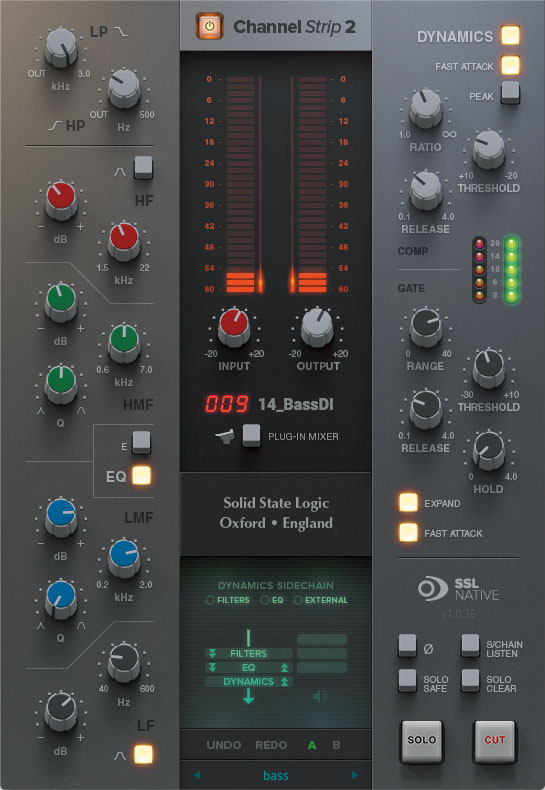The width and height of the screenshot is (545, 790).
Task: Click the REDO button
Action: coord(271,745)
